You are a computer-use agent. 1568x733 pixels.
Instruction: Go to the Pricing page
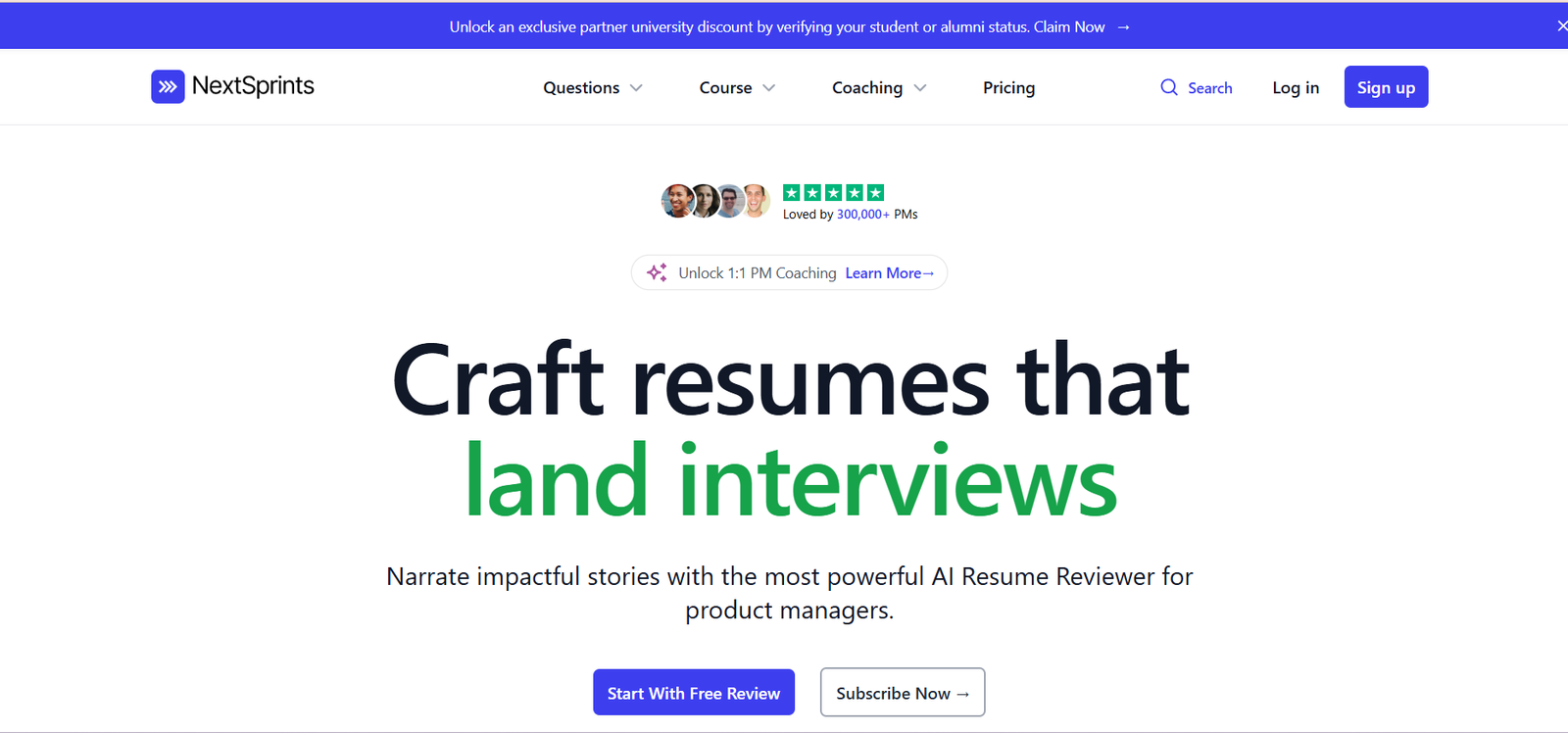pos(1008,87)
